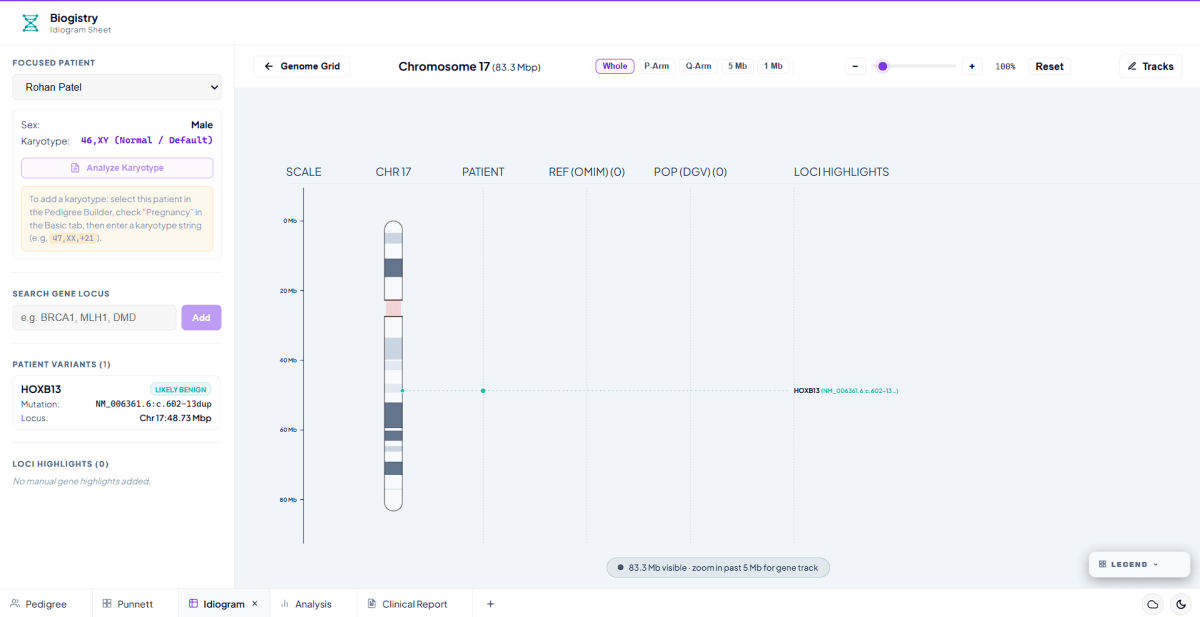Click the 83.3 Mb visible status pill
Image resolution: width=1200 pixels, height=617 pixels.
pos(718,567)
